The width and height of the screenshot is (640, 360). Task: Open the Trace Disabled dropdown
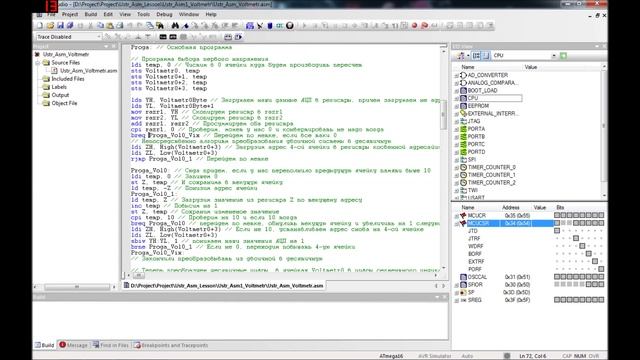tap(98, 37)
